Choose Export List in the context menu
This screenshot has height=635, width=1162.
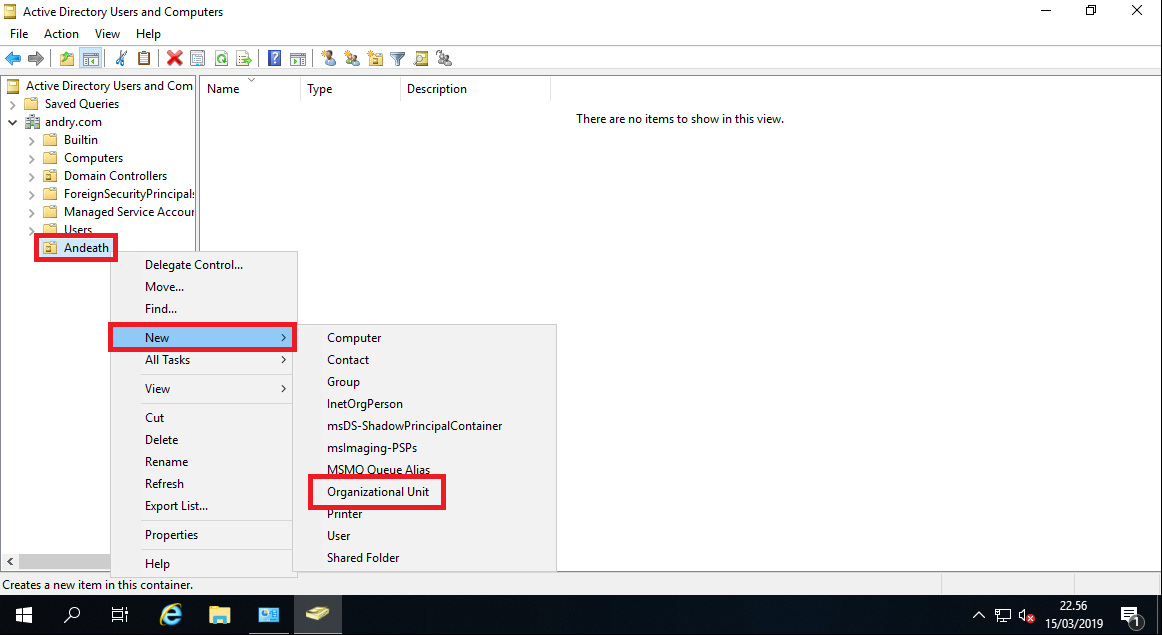click(x=204, y=506)
